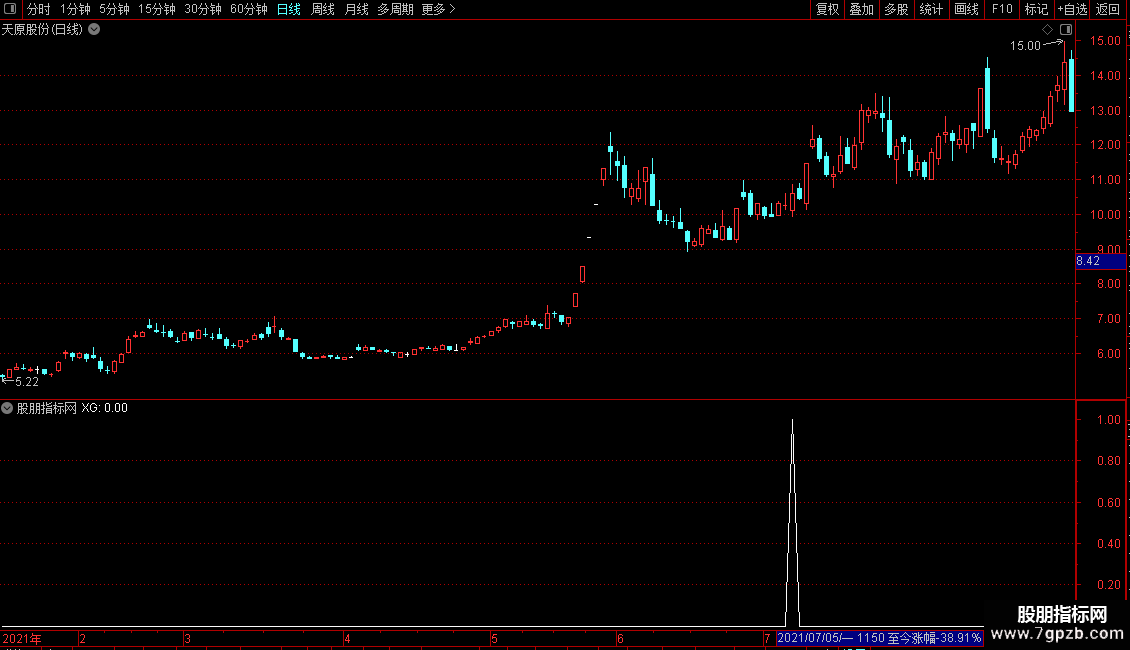Viewport: 1130px width, 650px height.
Task: Click the 1.00 indicator axis label
Action: pyautogui.click(x=1108, y=419)
